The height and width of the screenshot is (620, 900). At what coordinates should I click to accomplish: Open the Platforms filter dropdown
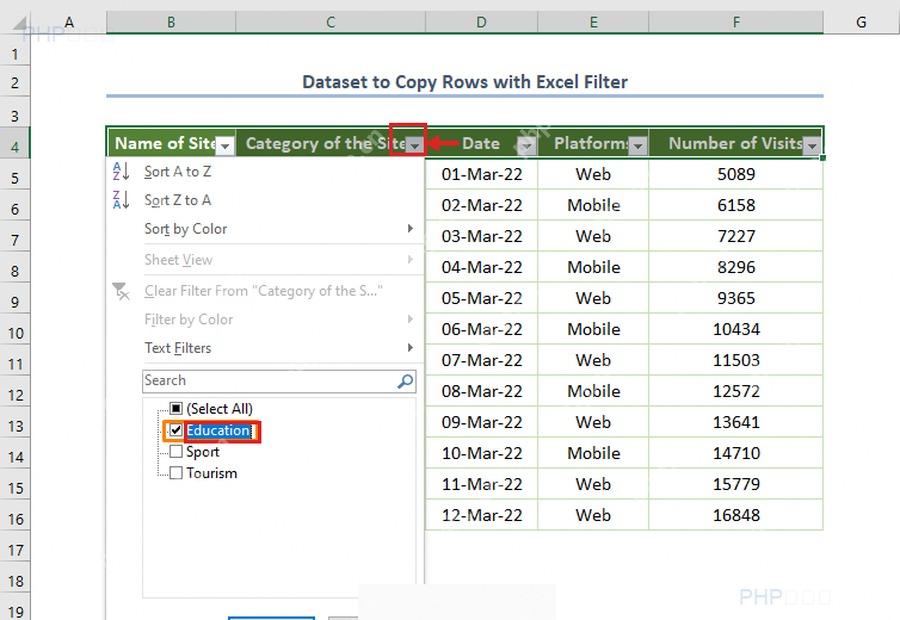point(638,146)
